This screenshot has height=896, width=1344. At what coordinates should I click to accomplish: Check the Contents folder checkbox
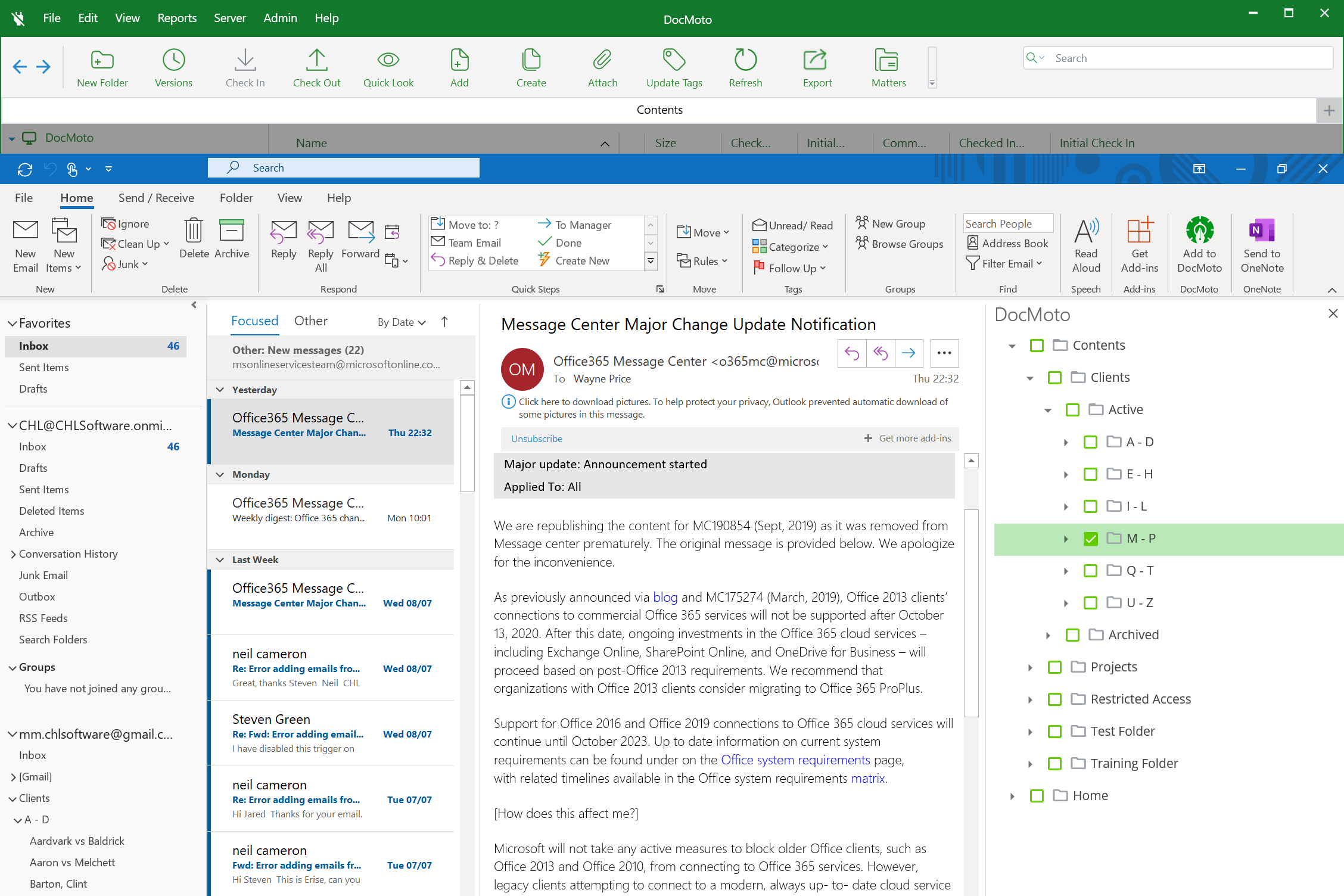(x=1037, y=346)
